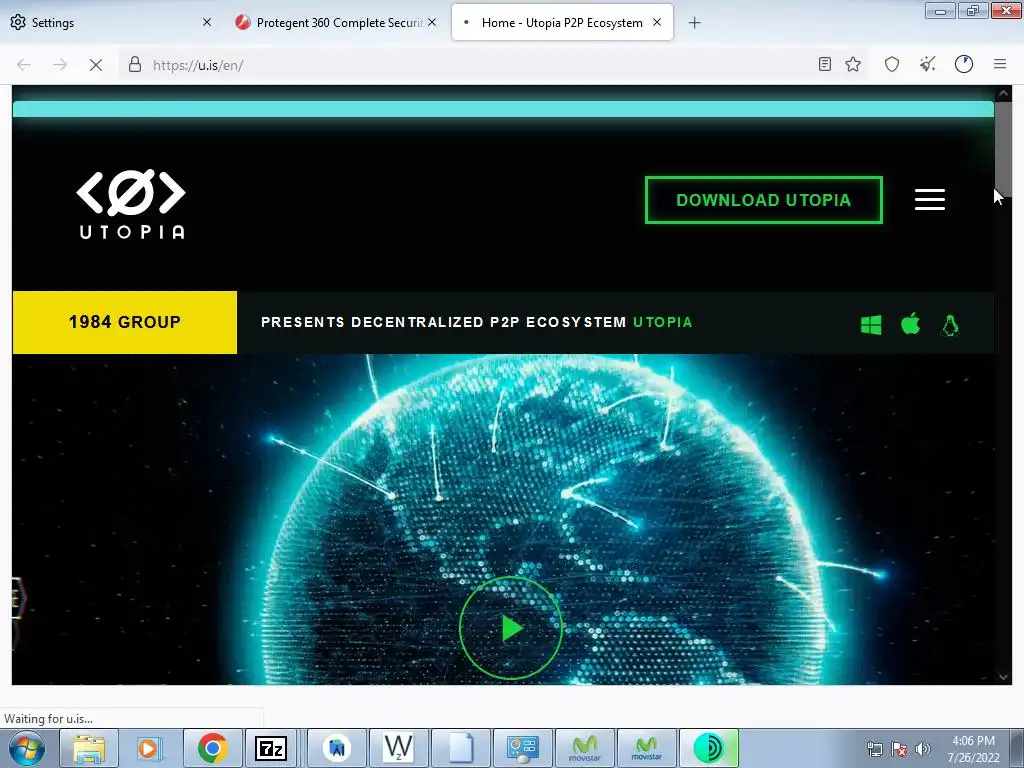Open site security lock info
This screenshot has height=768, width=1024.
pyautogui.click(x=135, y=65)
